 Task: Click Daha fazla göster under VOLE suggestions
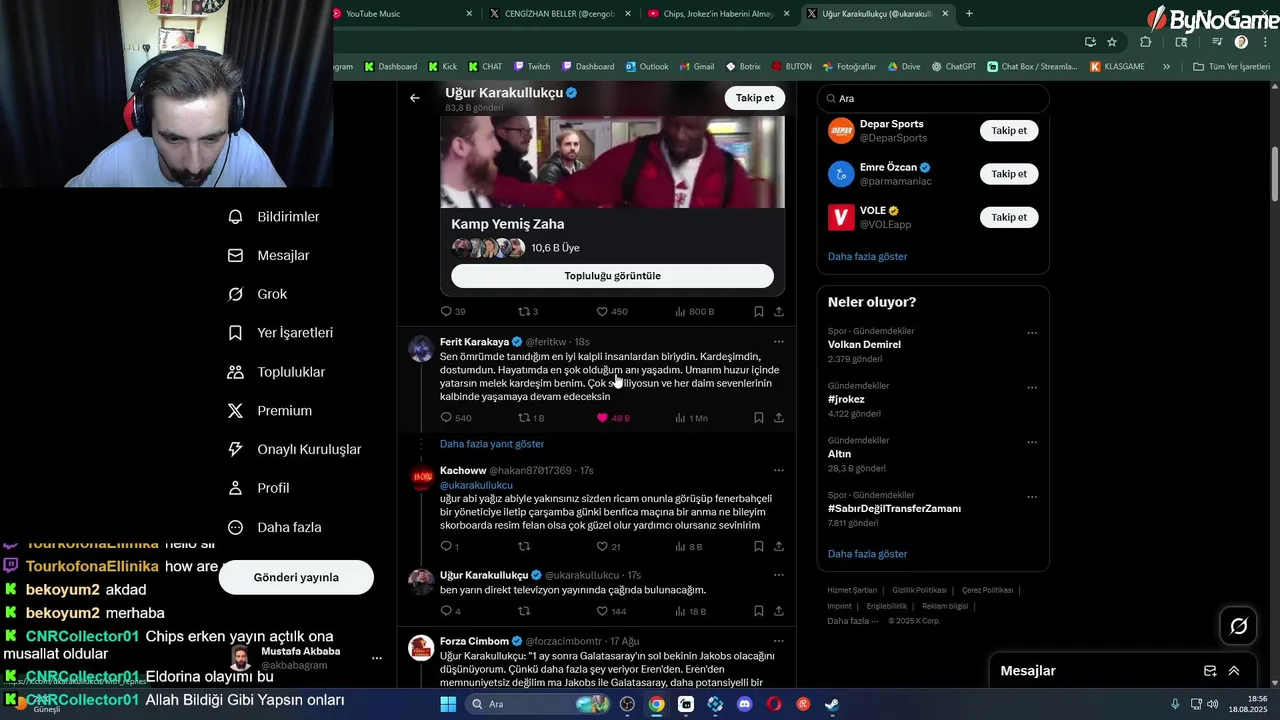pyautogui.click(x=867, y=257)
